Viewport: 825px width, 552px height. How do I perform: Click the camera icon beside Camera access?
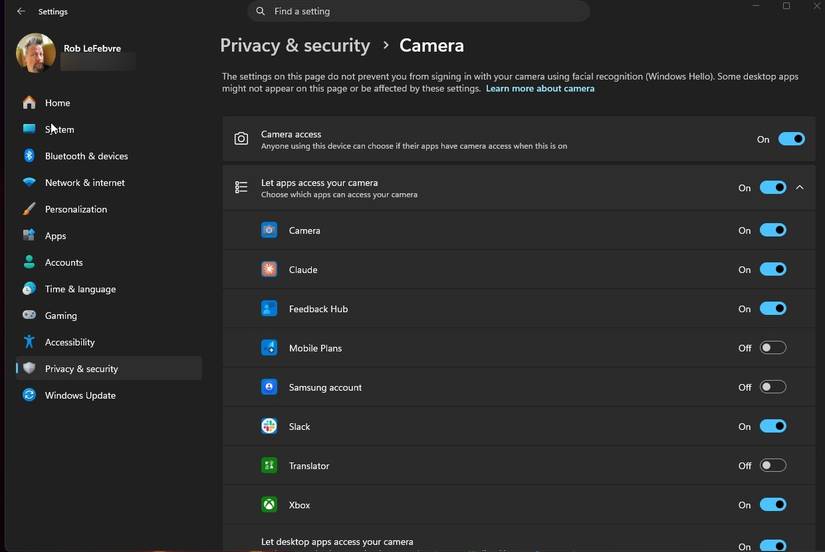pos(241,139)
